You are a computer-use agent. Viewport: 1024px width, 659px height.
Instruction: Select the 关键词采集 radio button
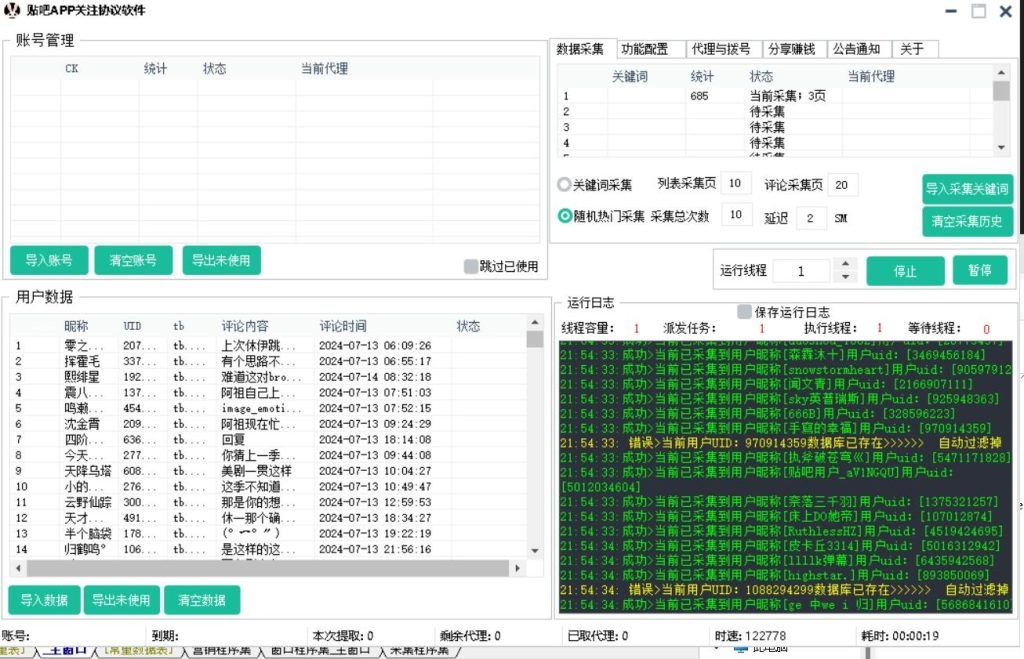tap(566, 184)
